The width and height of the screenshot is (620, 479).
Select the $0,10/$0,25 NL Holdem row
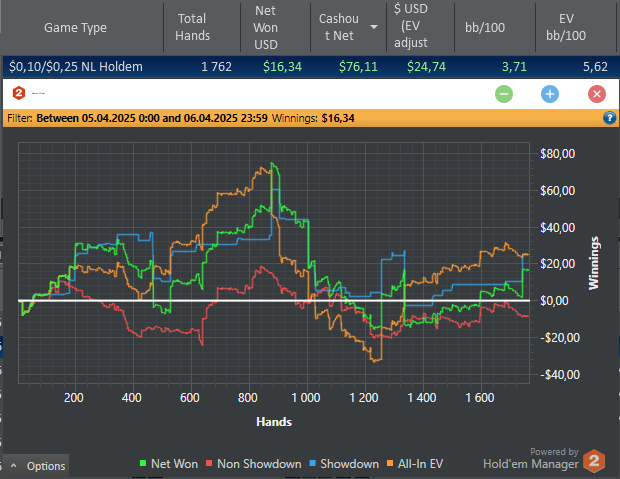(x=75, y=67)
